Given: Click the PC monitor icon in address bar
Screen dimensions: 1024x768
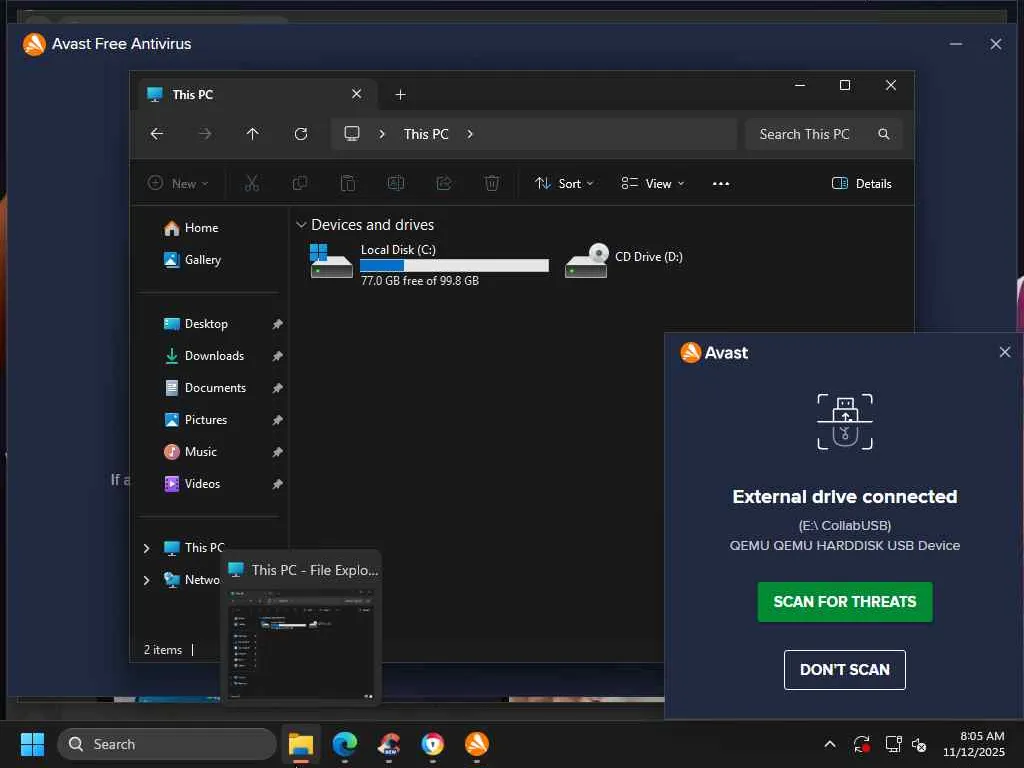Looking at the screenshot, I should click(352, 134).
